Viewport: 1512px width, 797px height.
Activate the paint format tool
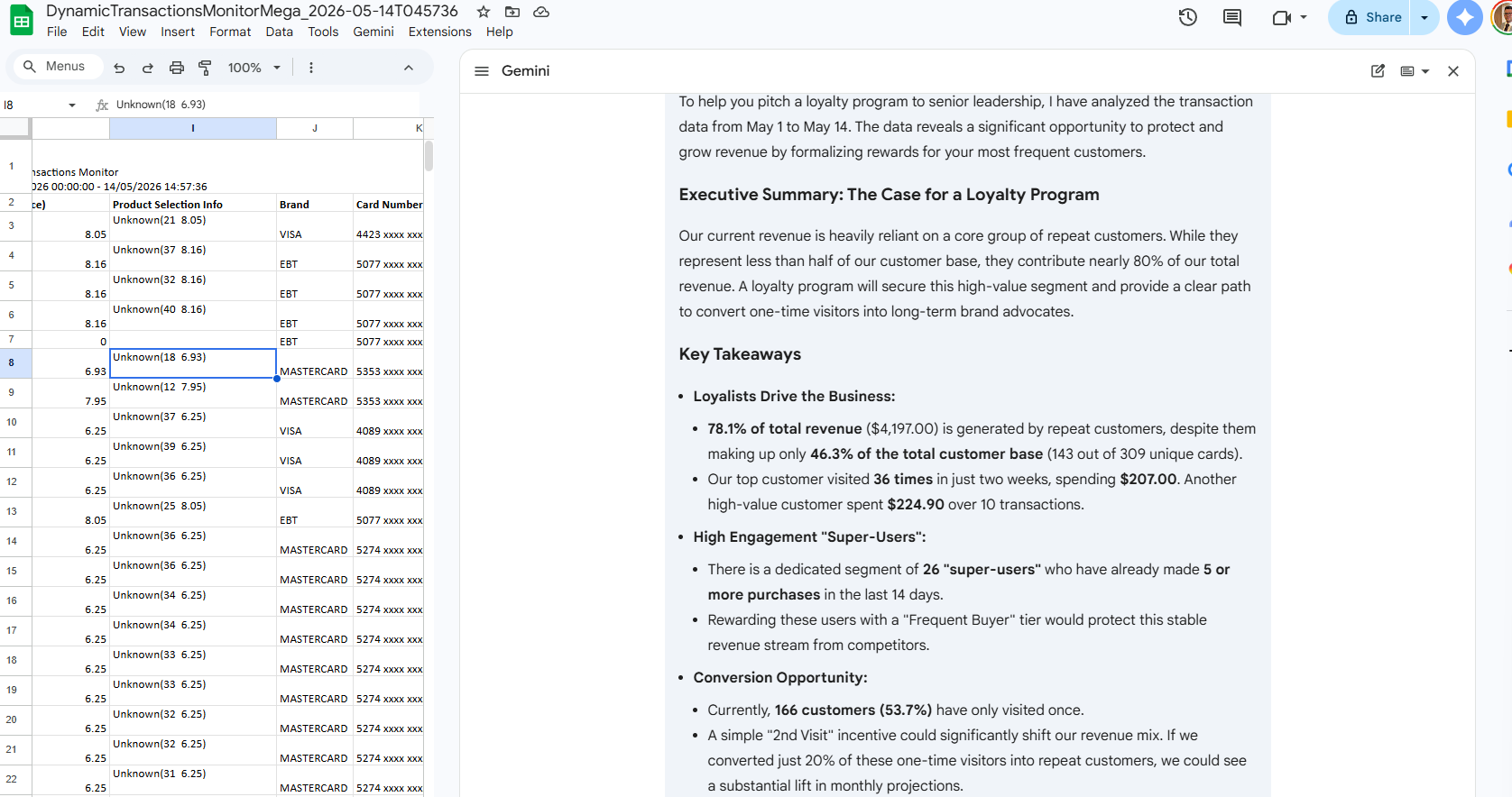205,68
